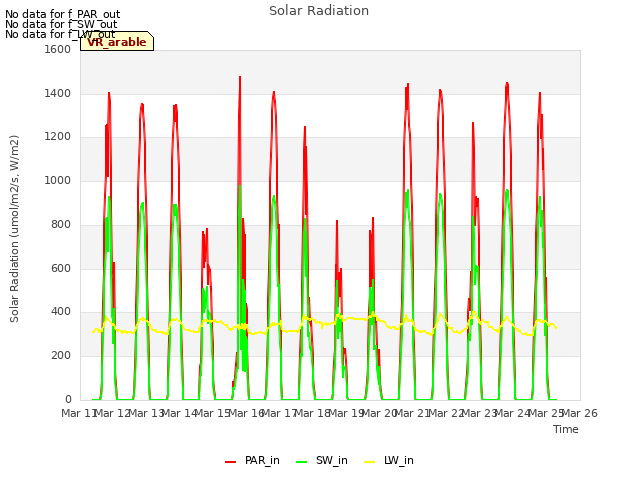640x480 pixels.
Task: Toggle the SW_in legend label
Action: pyautogui.click(x=331, y=460)
